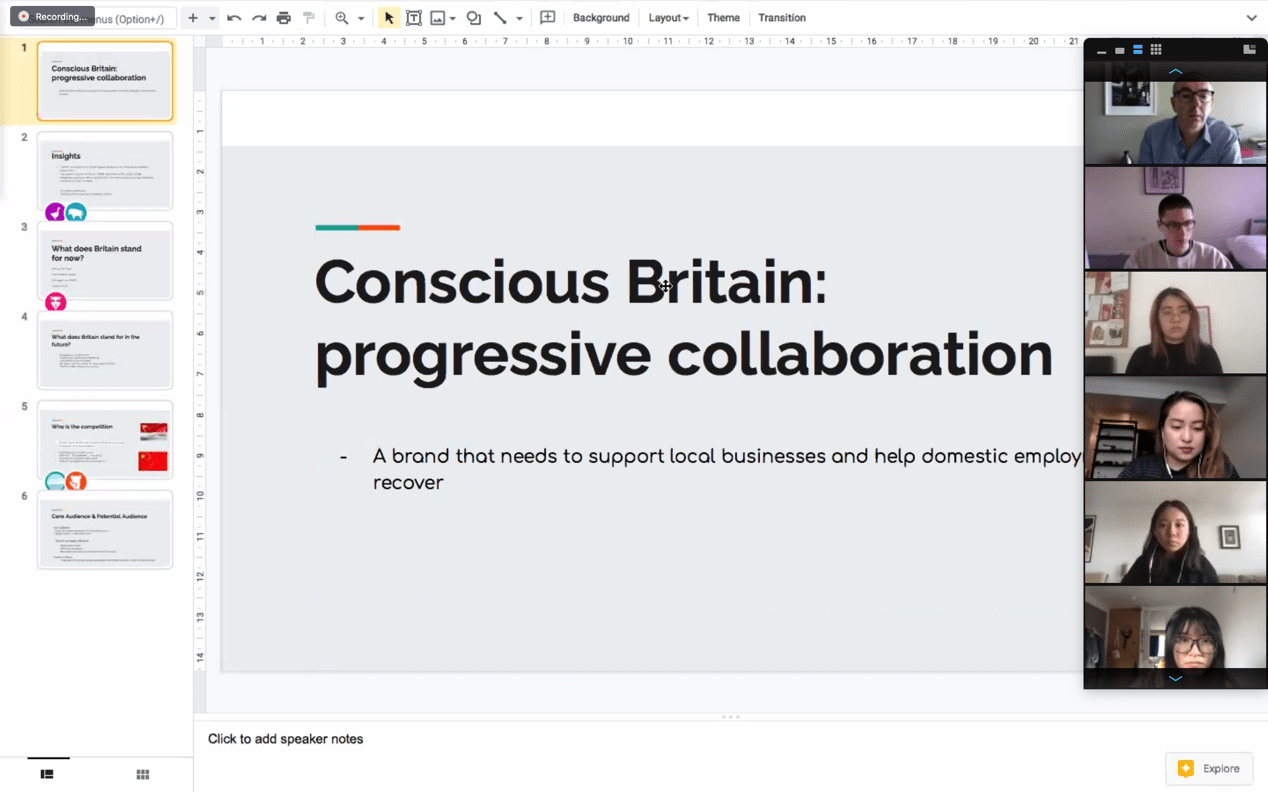Image resolution: width=1268 pixels, height=792 pixels.
Task: Click the Insert image icon
Action: click(438, 18)
